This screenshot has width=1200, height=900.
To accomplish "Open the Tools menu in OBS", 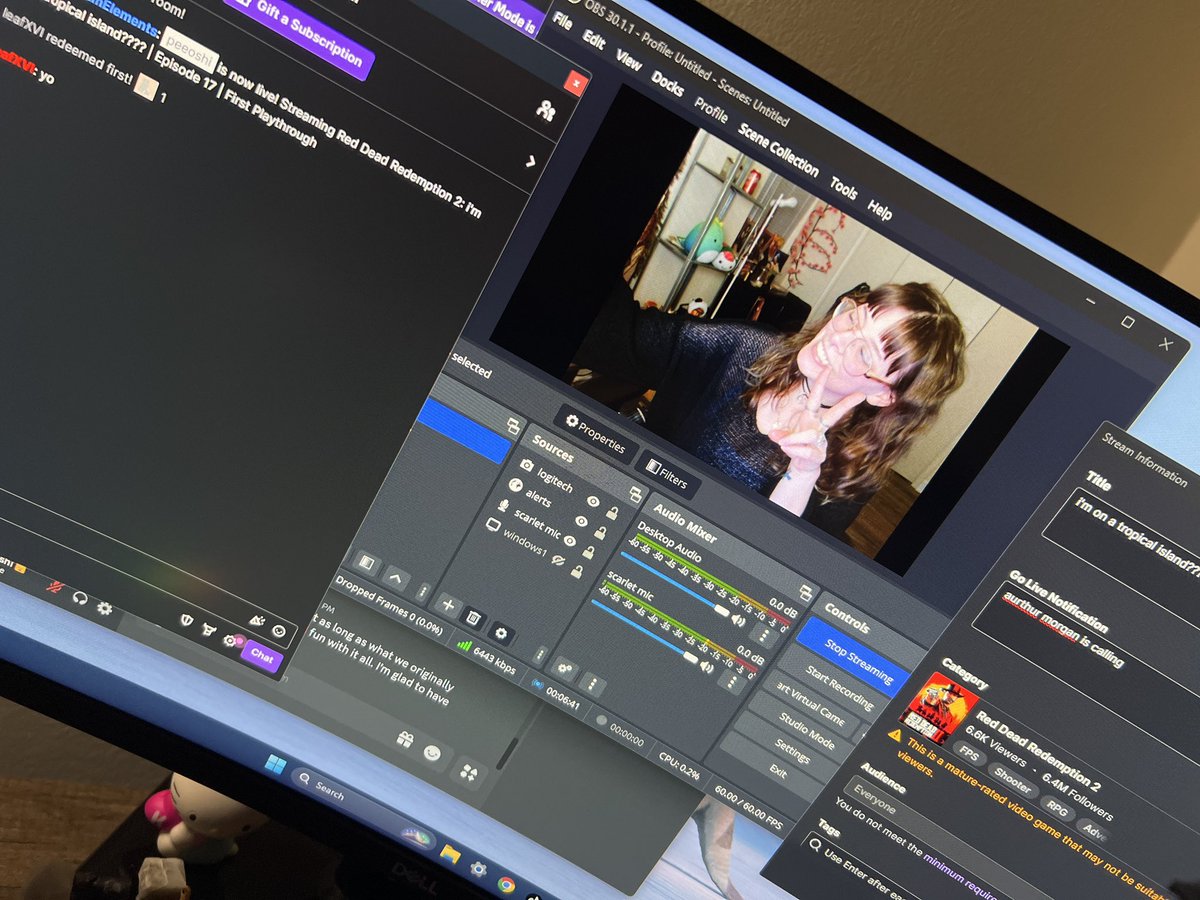I will [x=843, y=188].
